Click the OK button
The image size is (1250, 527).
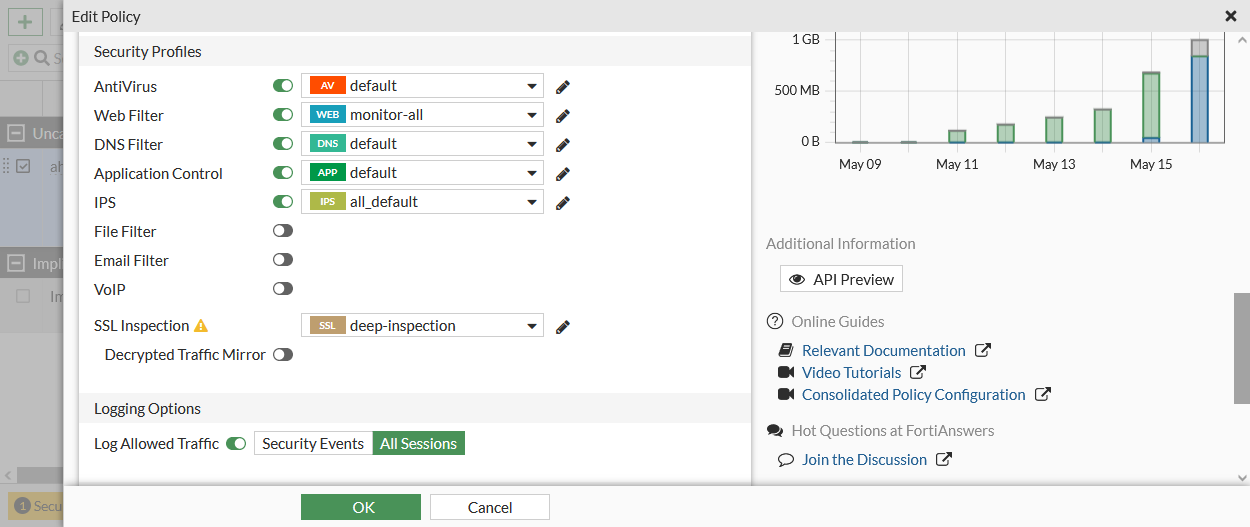[x=363, y=507]
